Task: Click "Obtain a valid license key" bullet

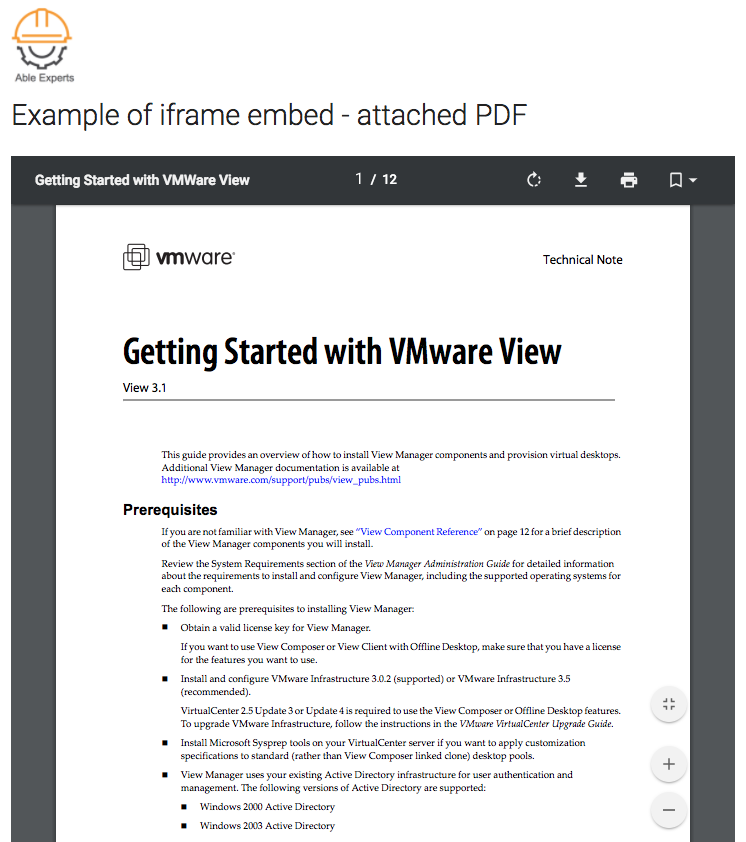Action: pyautogui.click(x=276, y=628)
